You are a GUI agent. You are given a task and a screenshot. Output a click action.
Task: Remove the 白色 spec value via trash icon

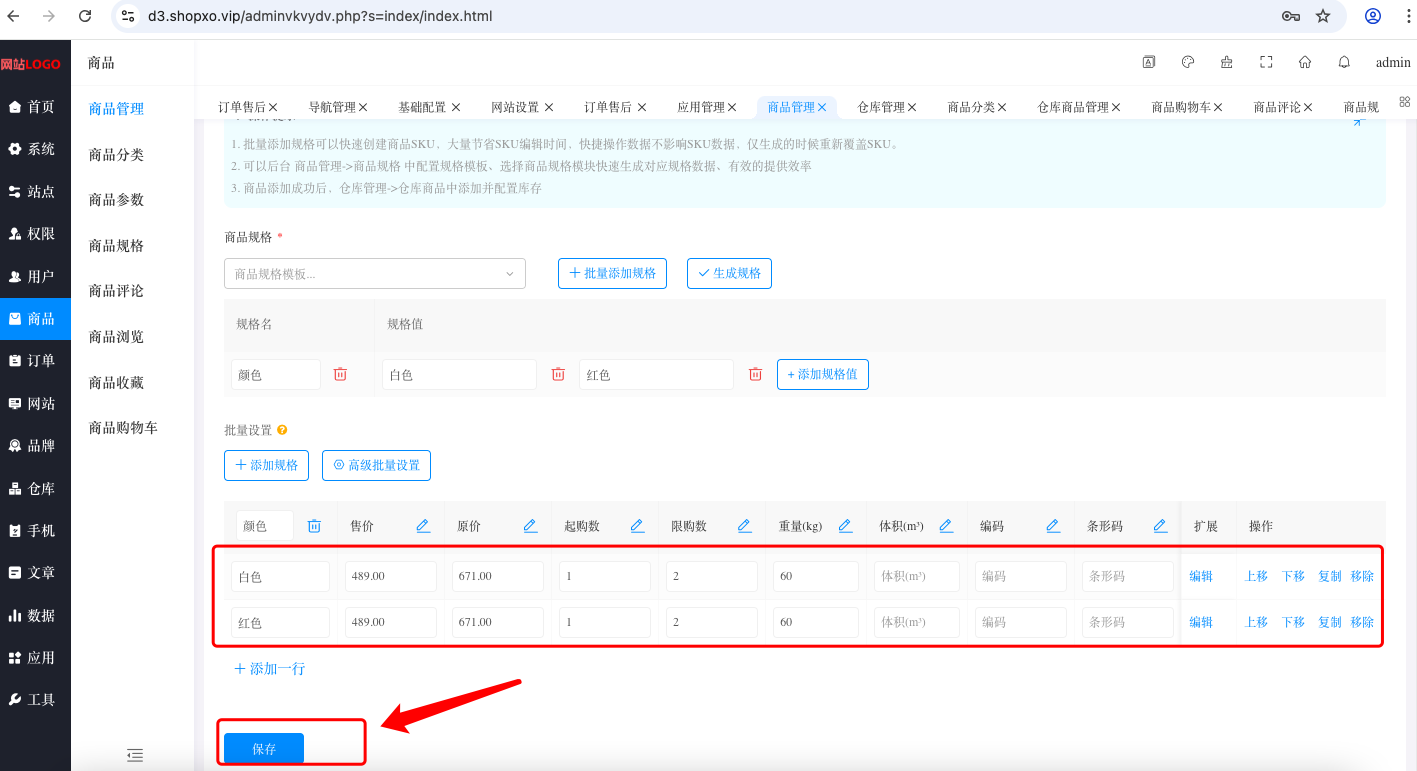point(558,374)
